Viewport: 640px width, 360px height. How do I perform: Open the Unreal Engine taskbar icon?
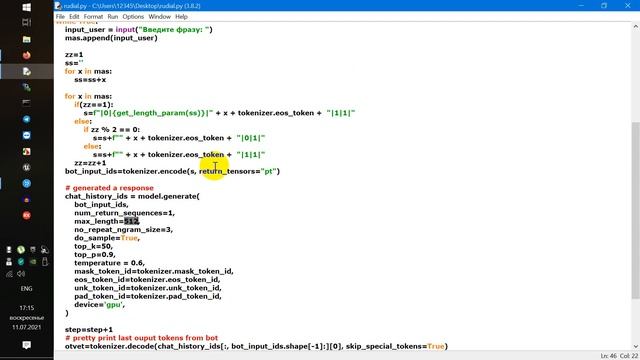[27, 167]
